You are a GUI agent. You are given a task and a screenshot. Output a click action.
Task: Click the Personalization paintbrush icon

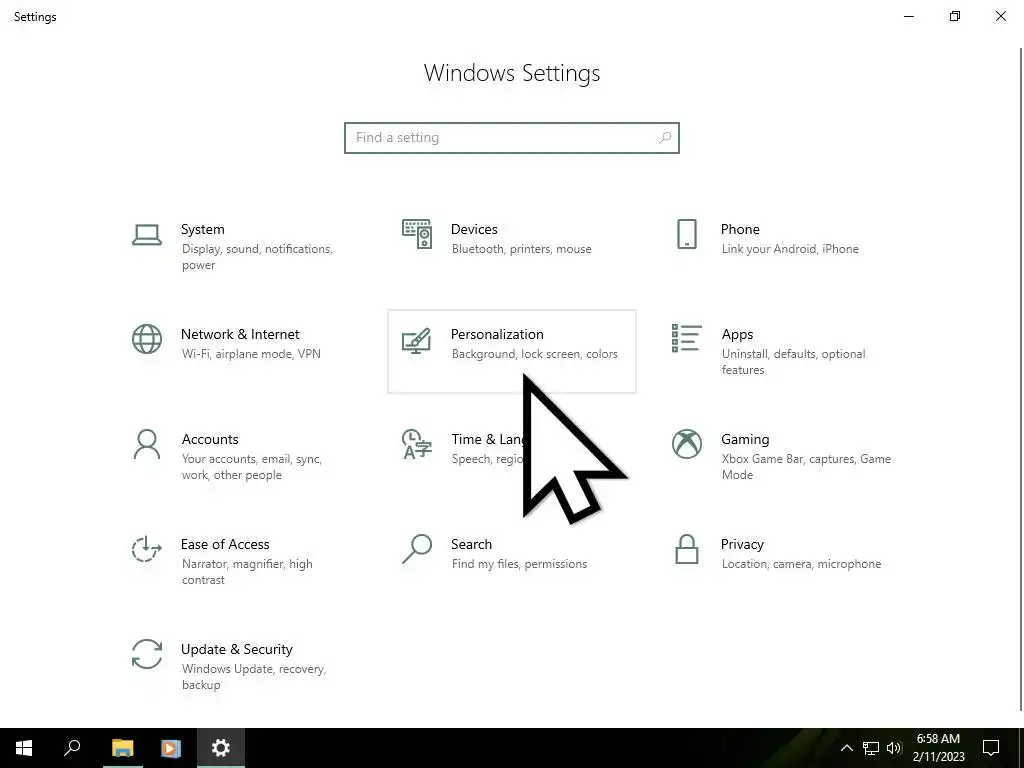click(x=417, y=340)
